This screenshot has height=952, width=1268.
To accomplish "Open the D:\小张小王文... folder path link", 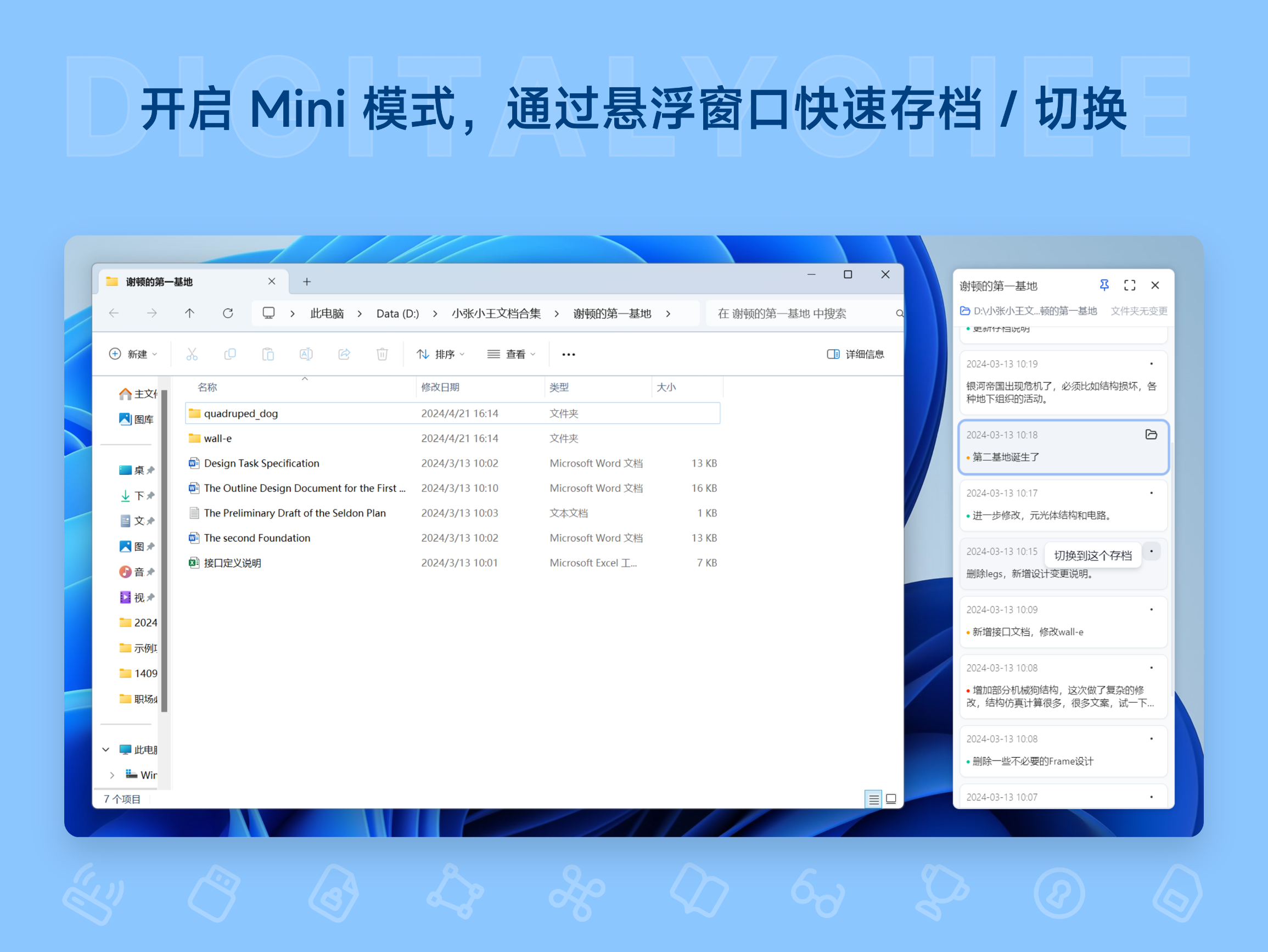I will pyautogui.click(x=1029, y=311).
